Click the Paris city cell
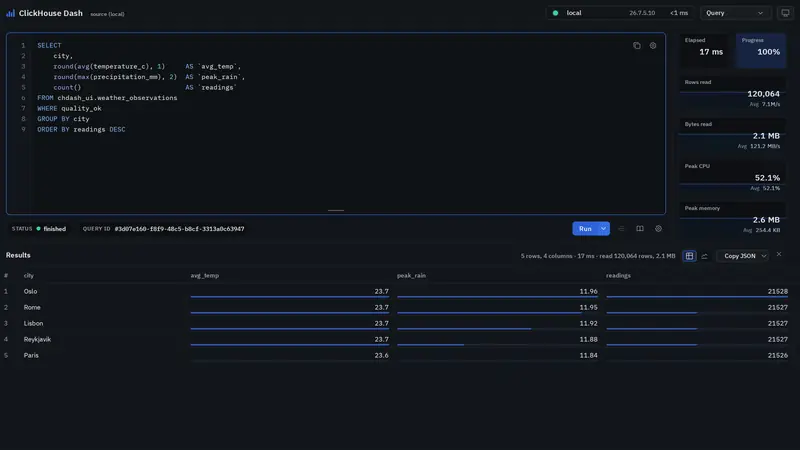This screenshot has height=450, width=800. coord(31,355)
